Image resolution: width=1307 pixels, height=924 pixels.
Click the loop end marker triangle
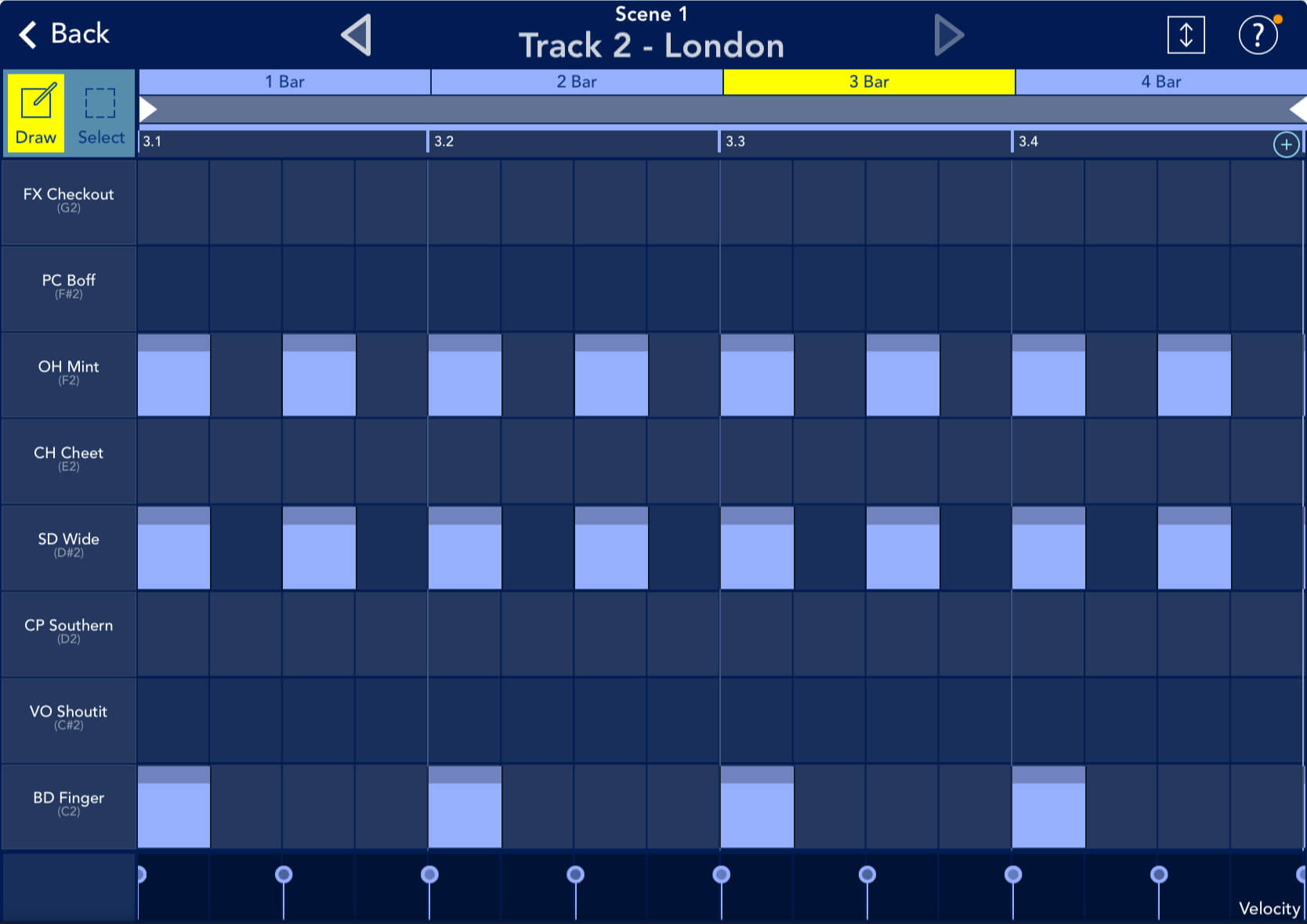click(1298, 110)
